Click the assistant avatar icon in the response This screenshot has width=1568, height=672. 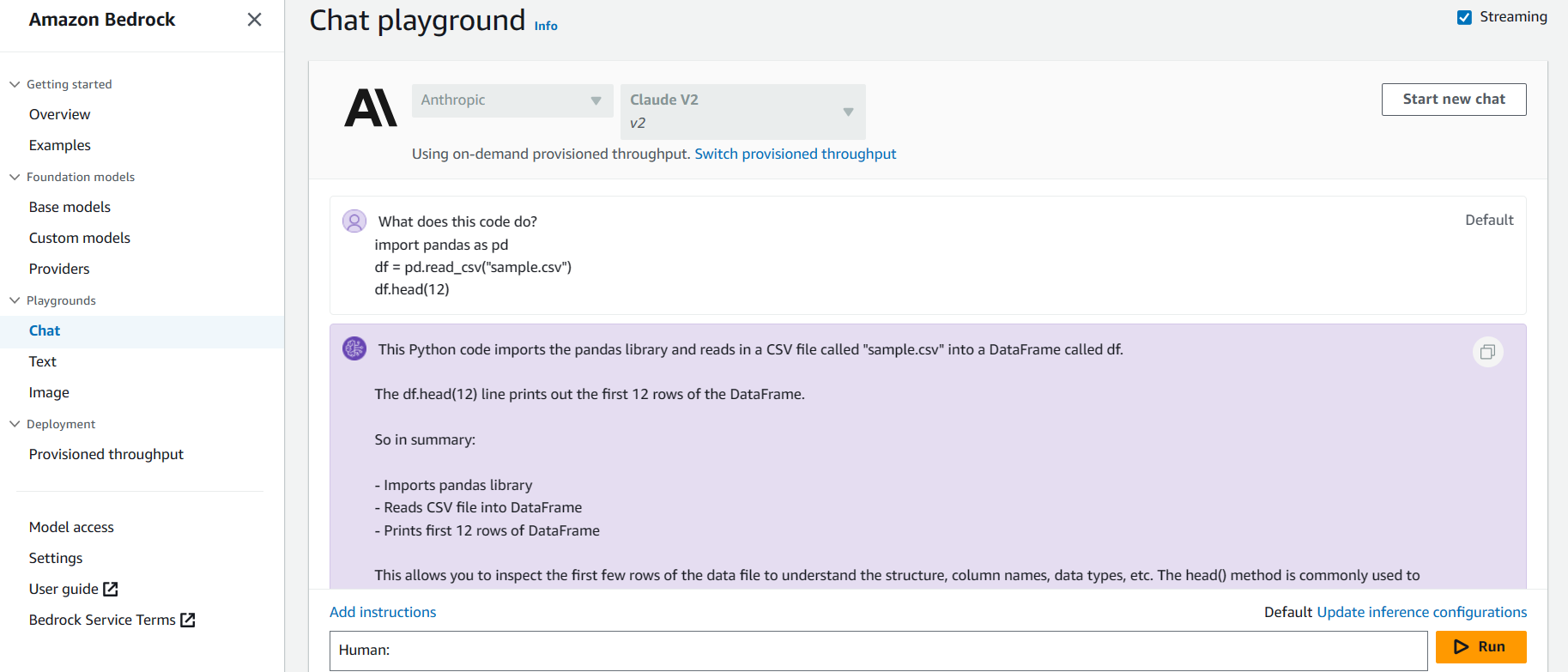[354, 348]
